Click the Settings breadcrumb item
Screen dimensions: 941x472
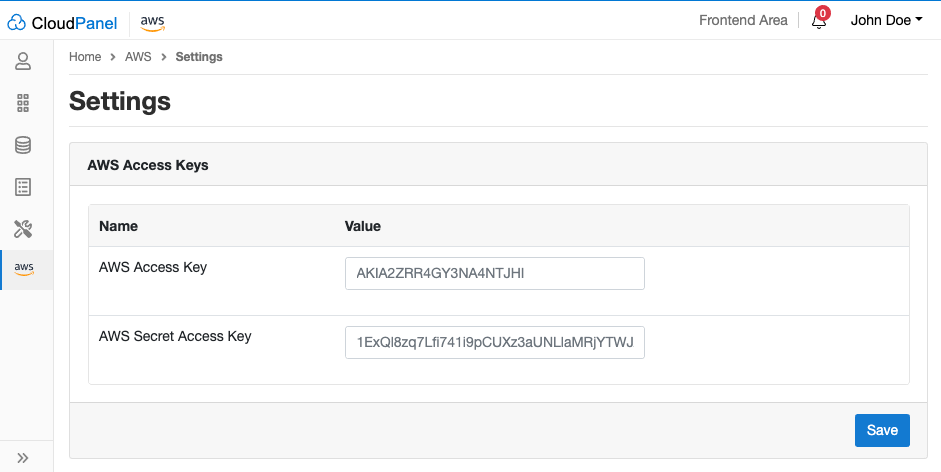click(199, 56)
